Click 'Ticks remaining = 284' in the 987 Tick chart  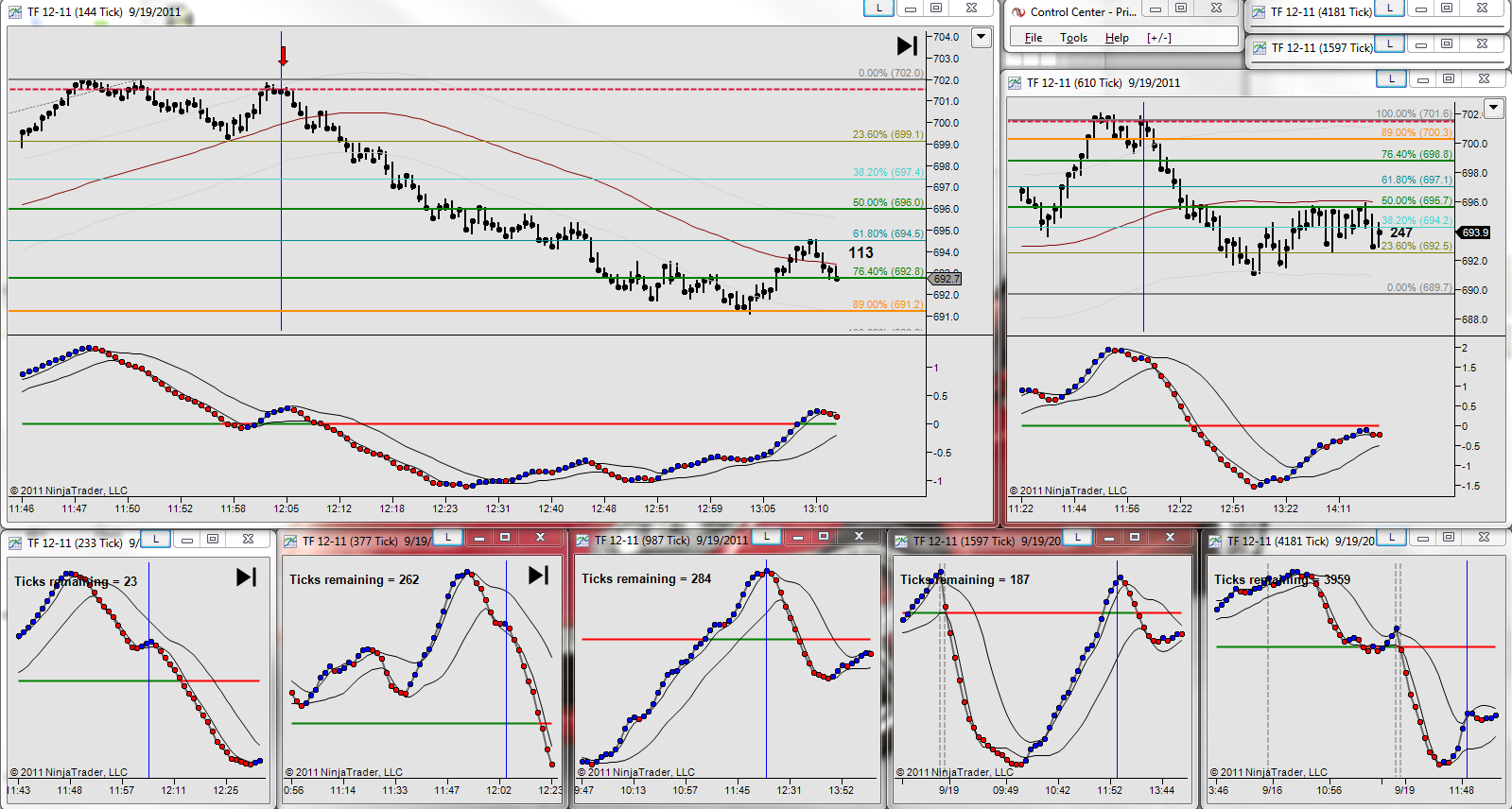click(646, 578)
